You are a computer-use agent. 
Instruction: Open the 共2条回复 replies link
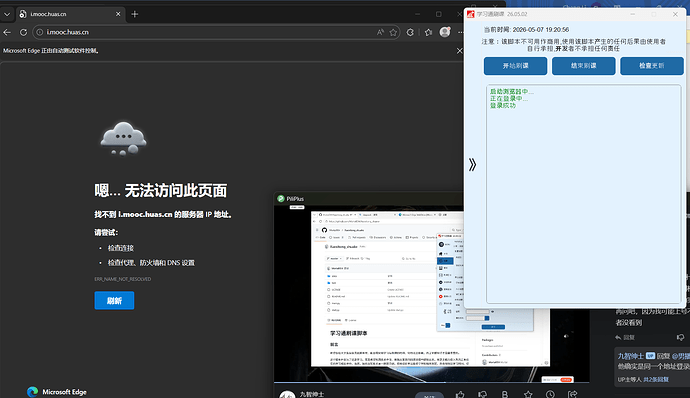point(656,379)
